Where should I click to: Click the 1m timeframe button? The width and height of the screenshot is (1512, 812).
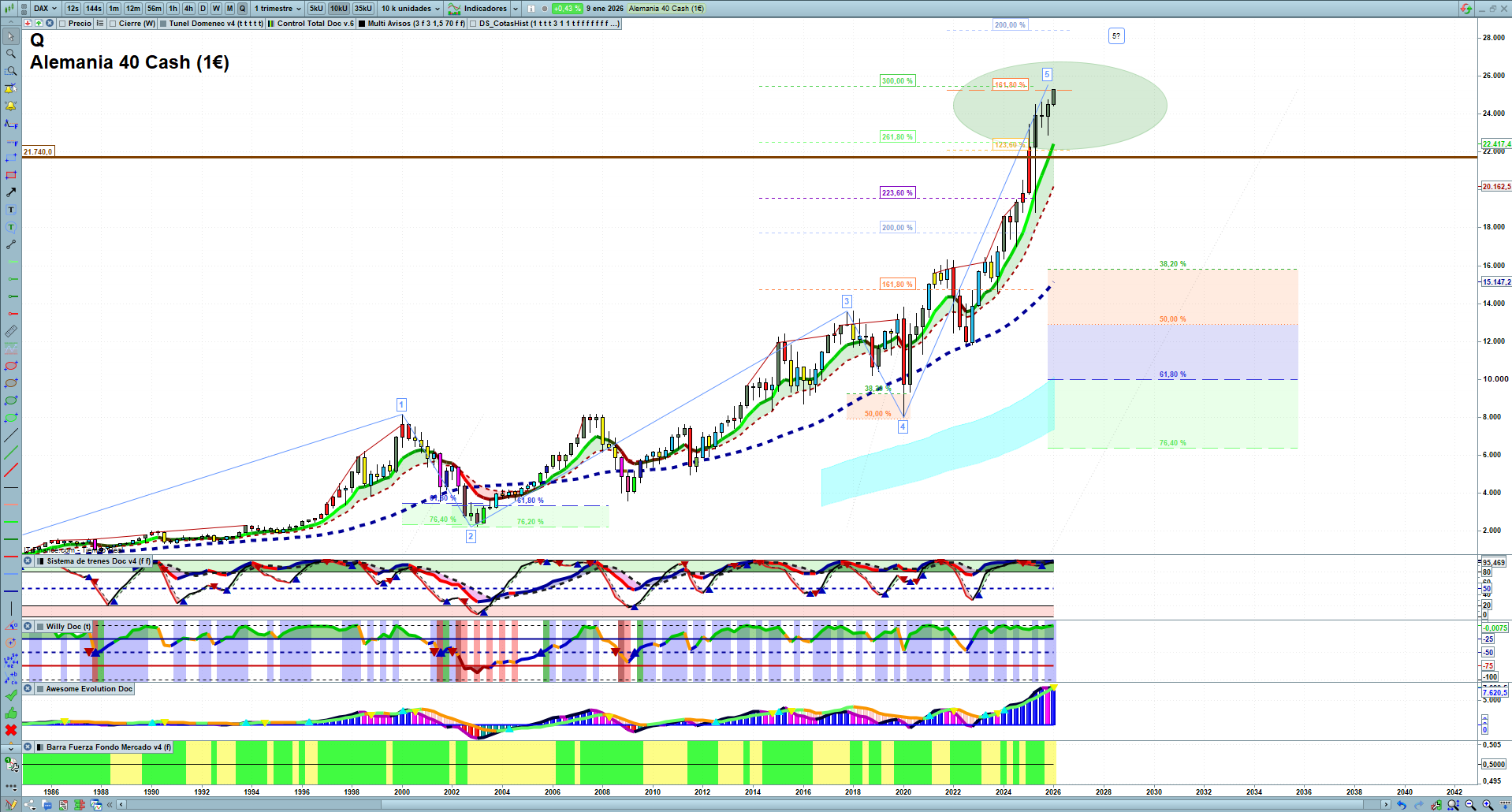(x=114, y=9)
